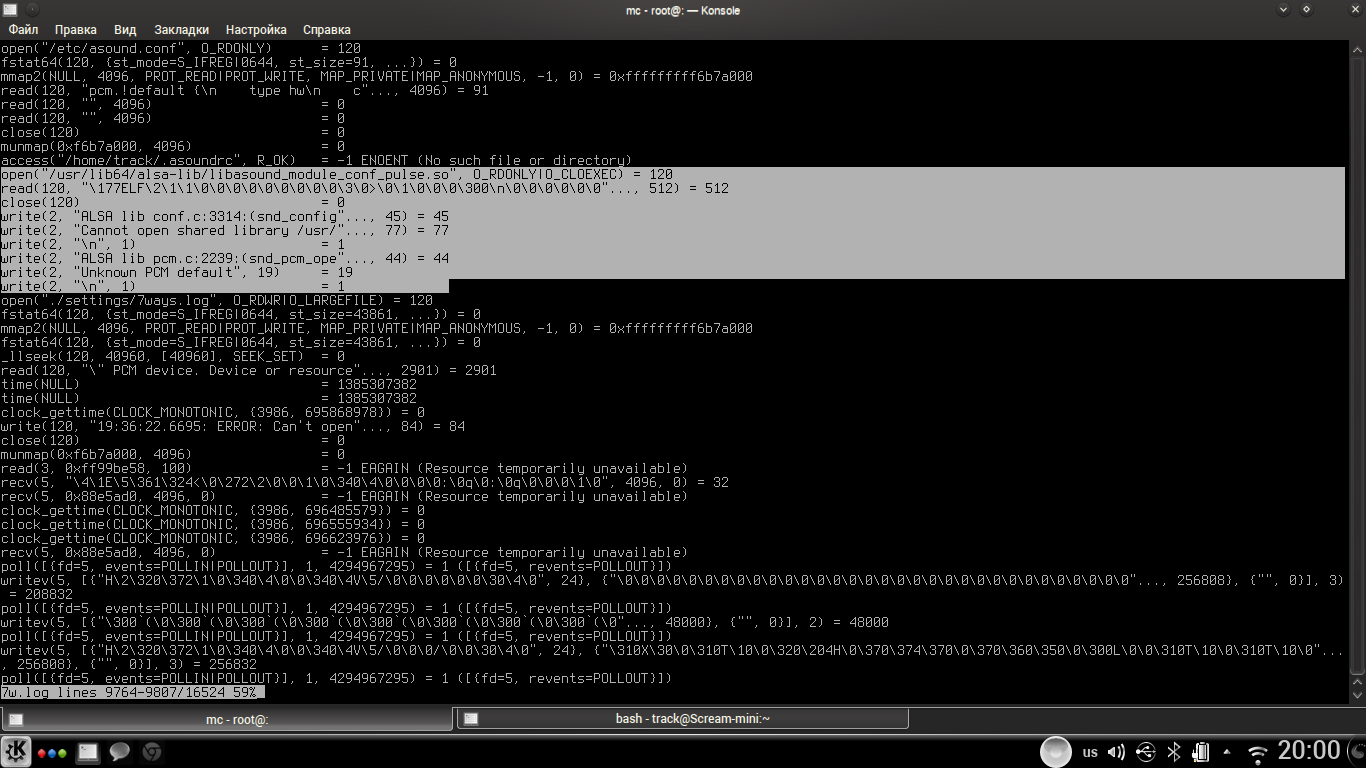
Task: Launch terminal from the panel
Action: [x=88, y=752]
